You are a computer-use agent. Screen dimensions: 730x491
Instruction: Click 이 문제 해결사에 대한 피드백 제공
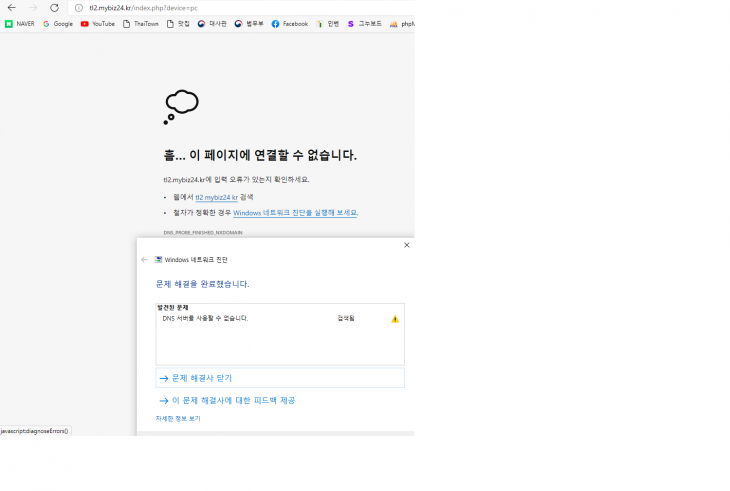pyautogui.click(x=227, y=400)
